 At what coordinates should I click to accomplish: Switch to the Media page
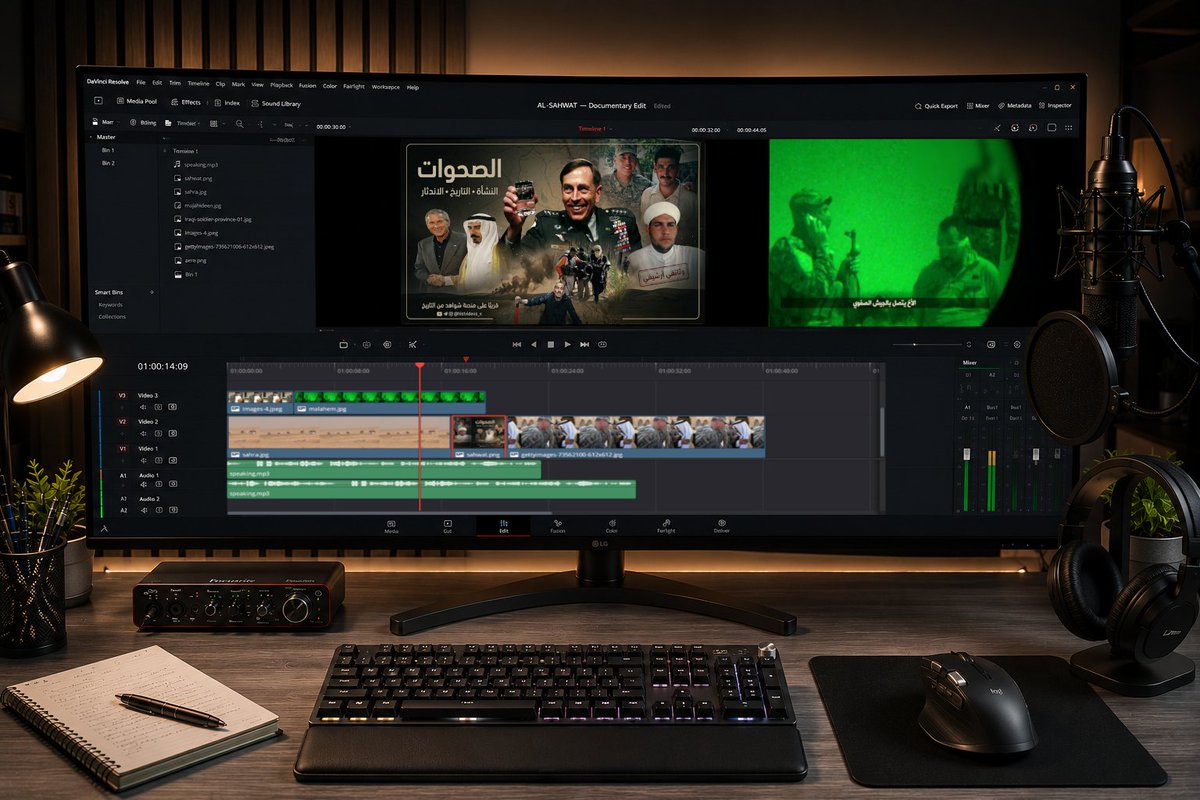click(x=391, y=527)
